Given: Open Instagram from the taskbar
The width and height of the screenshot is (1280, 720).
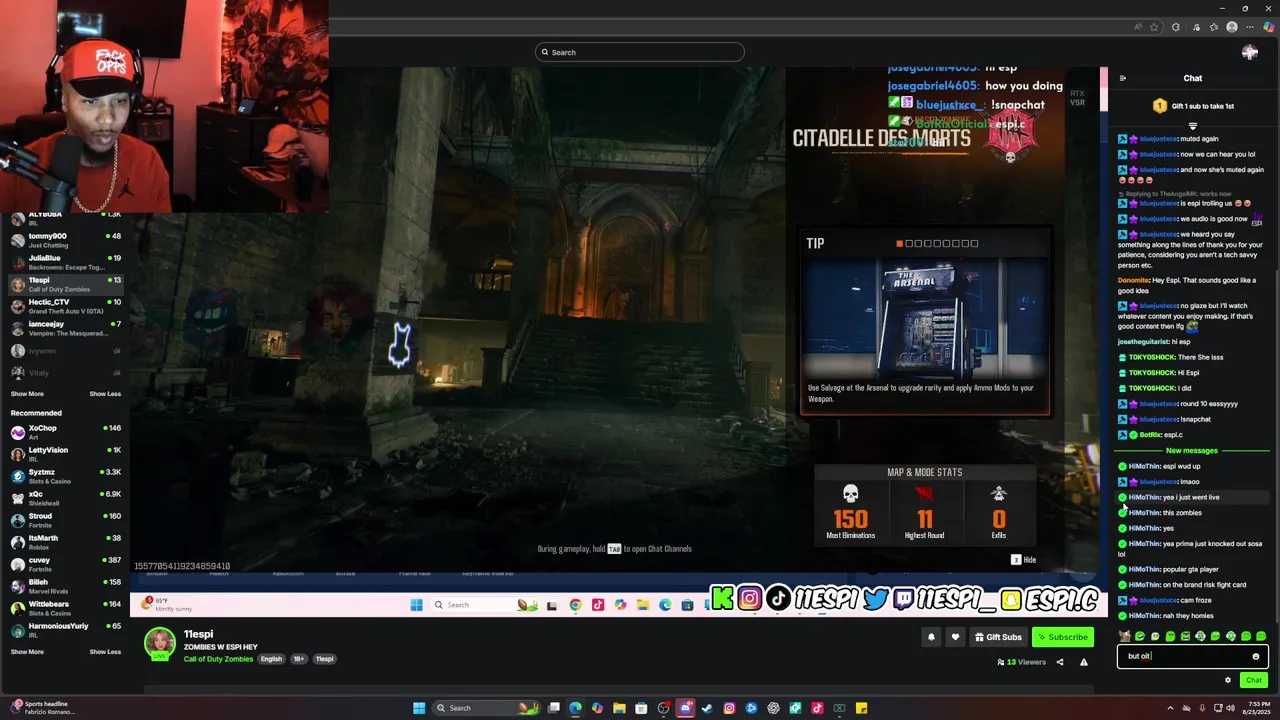Looking at the screenshot, I should pyautogui.click(x=729, y=708).
